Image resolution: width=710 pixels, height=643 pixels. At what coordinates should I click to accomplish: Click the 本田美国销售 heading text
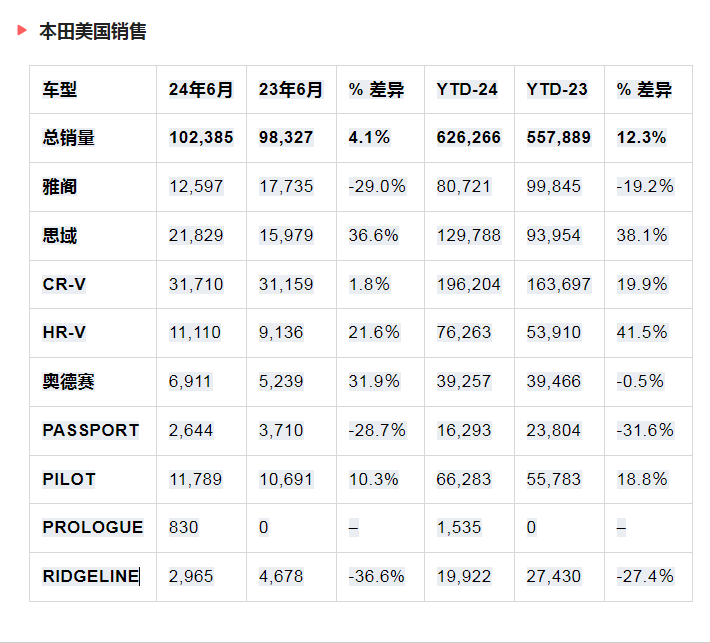pyautogui.click(x=92, y=32)
